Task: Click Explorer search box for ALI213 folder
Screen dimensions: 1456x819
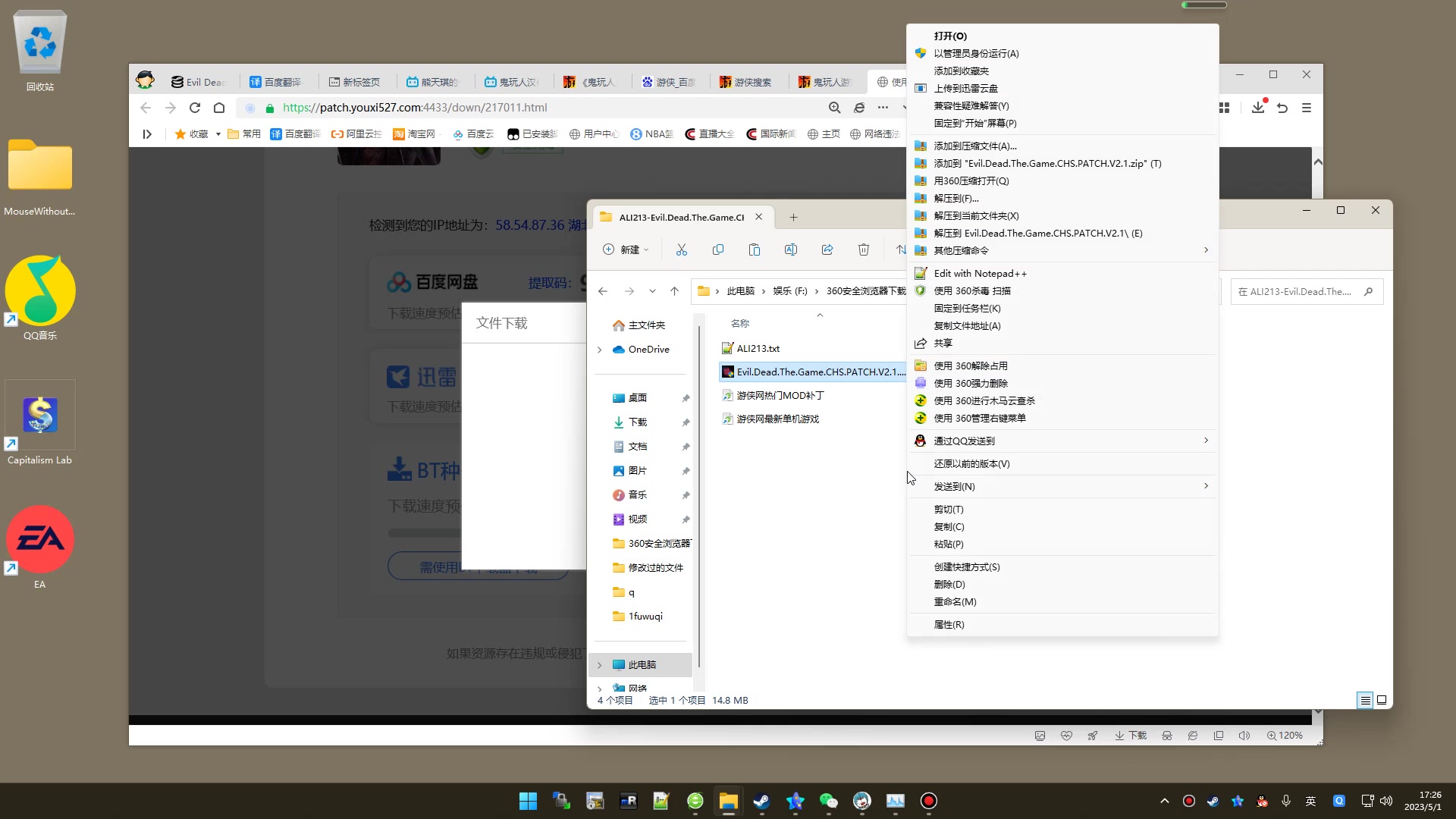Action: 1307,291
